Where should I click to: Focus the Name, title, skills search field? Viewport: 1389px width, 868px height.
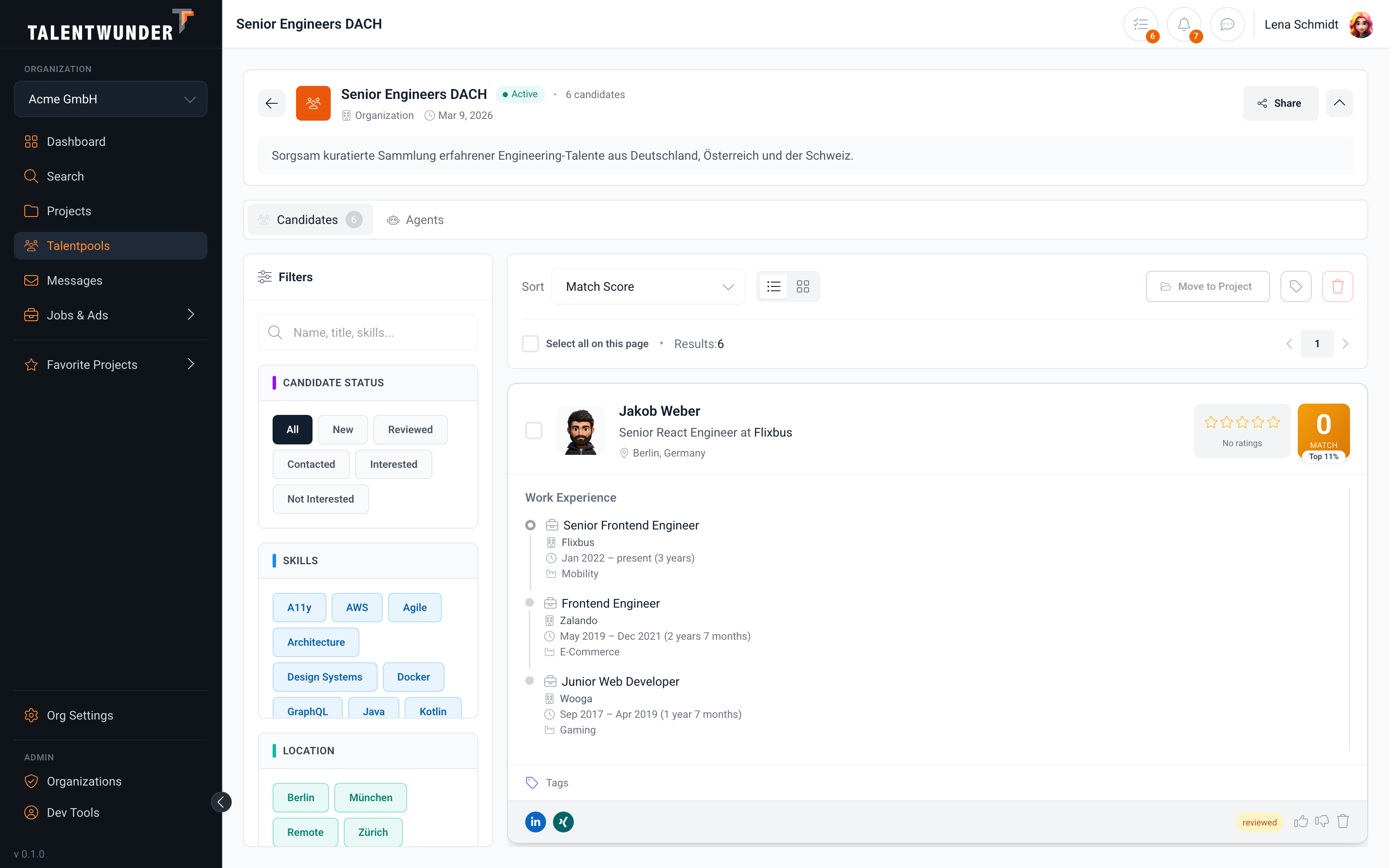click(x=368, y=332)
